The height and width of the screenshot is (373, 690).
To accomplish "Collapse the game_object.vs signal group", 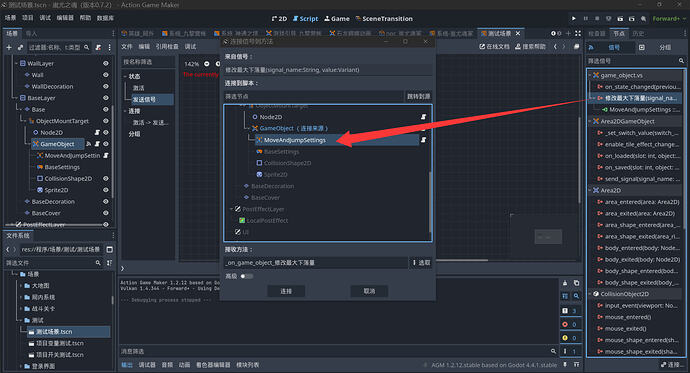I will coord(590,75).
